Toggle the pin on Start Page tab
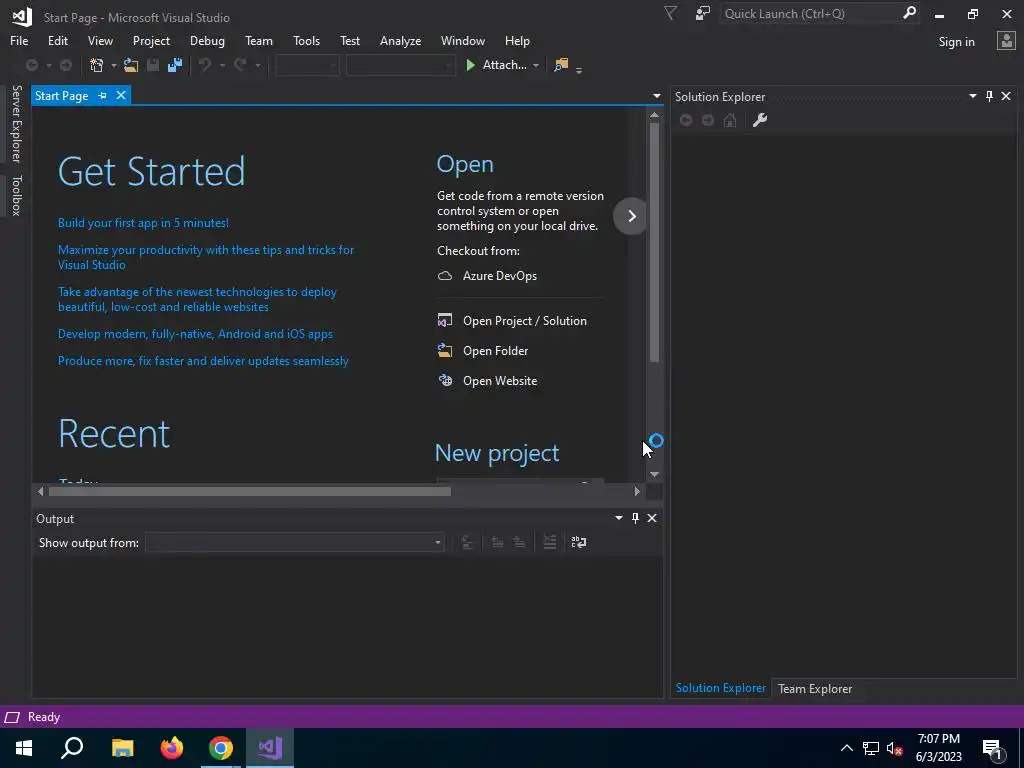This screenshot has height=768, width=1024. pyautogui.click(x=103, y=95)
